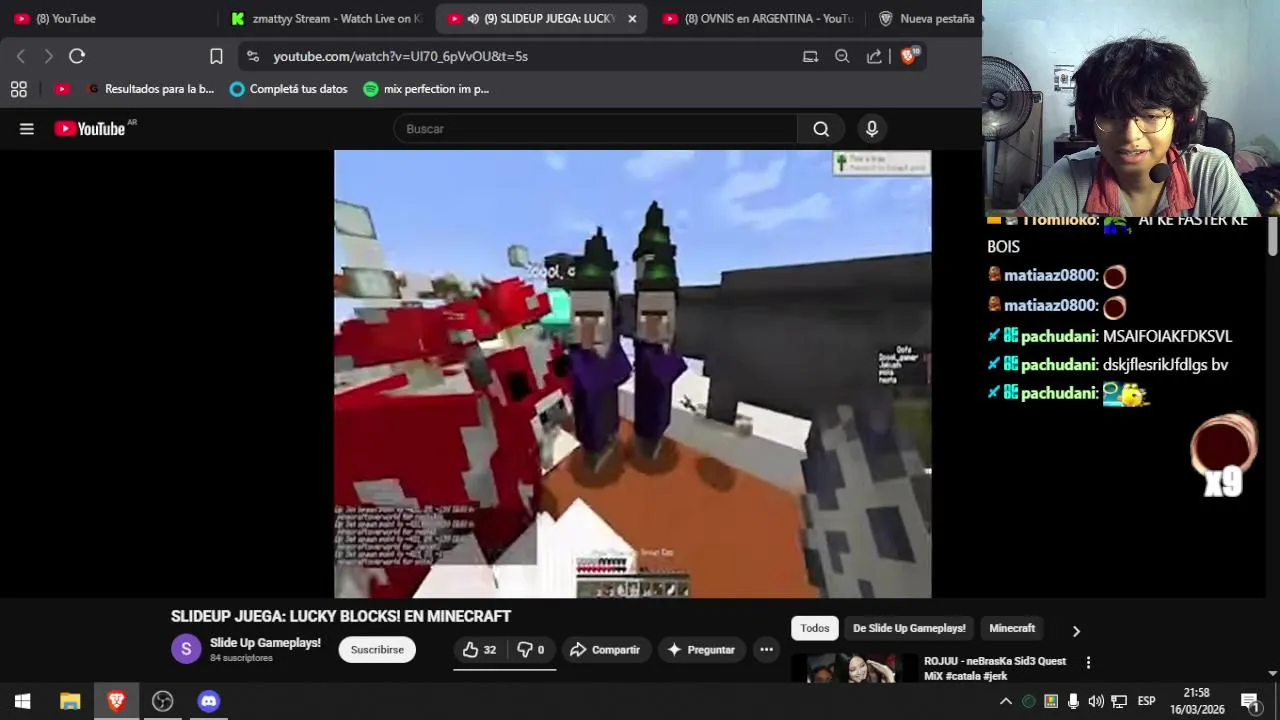Open the zoom magnifier in address bar

click(x=842, y=57)
